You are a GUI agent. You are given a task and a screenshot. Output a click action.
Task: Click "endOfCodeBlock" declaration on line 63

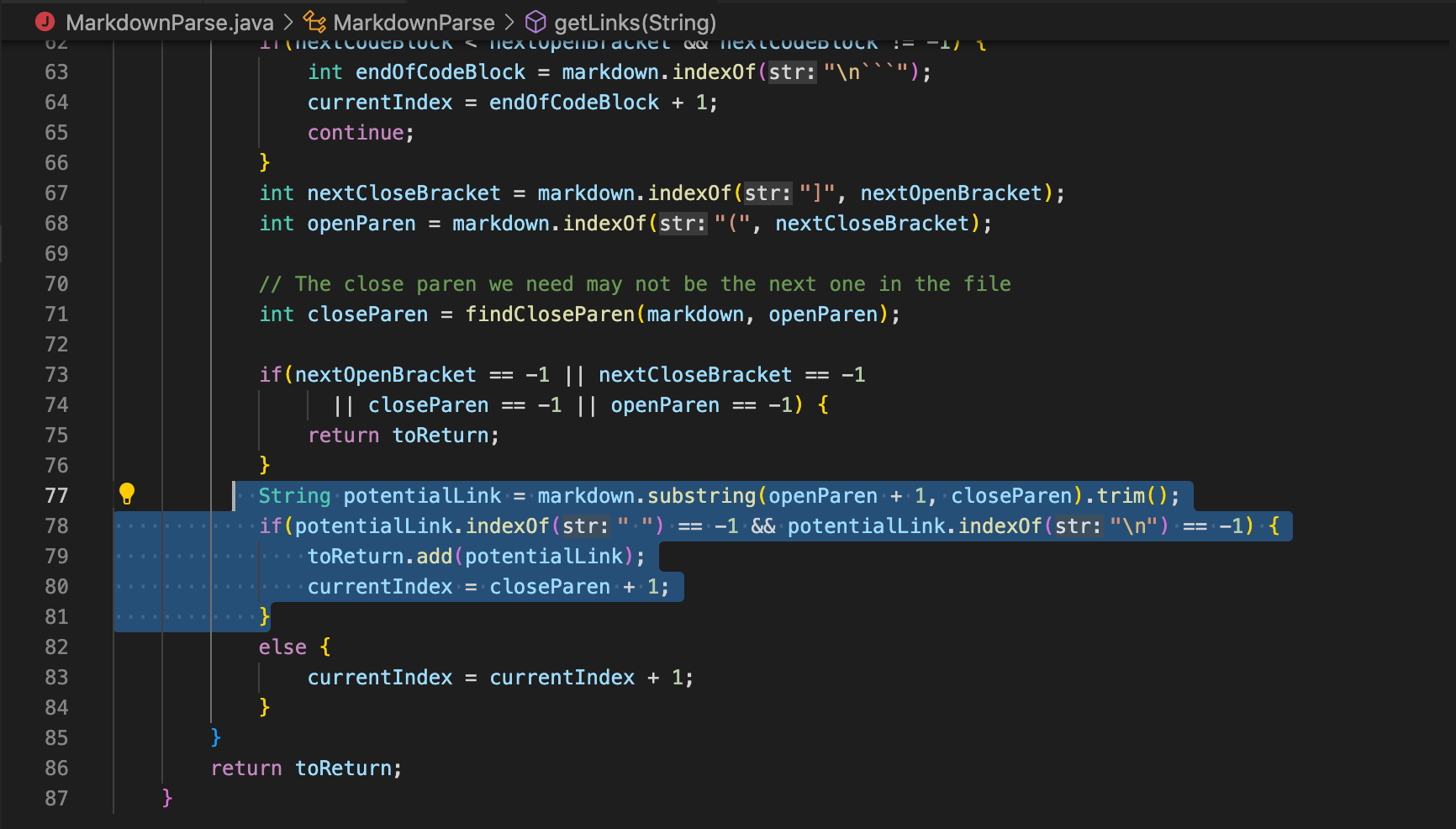[440, 72]
